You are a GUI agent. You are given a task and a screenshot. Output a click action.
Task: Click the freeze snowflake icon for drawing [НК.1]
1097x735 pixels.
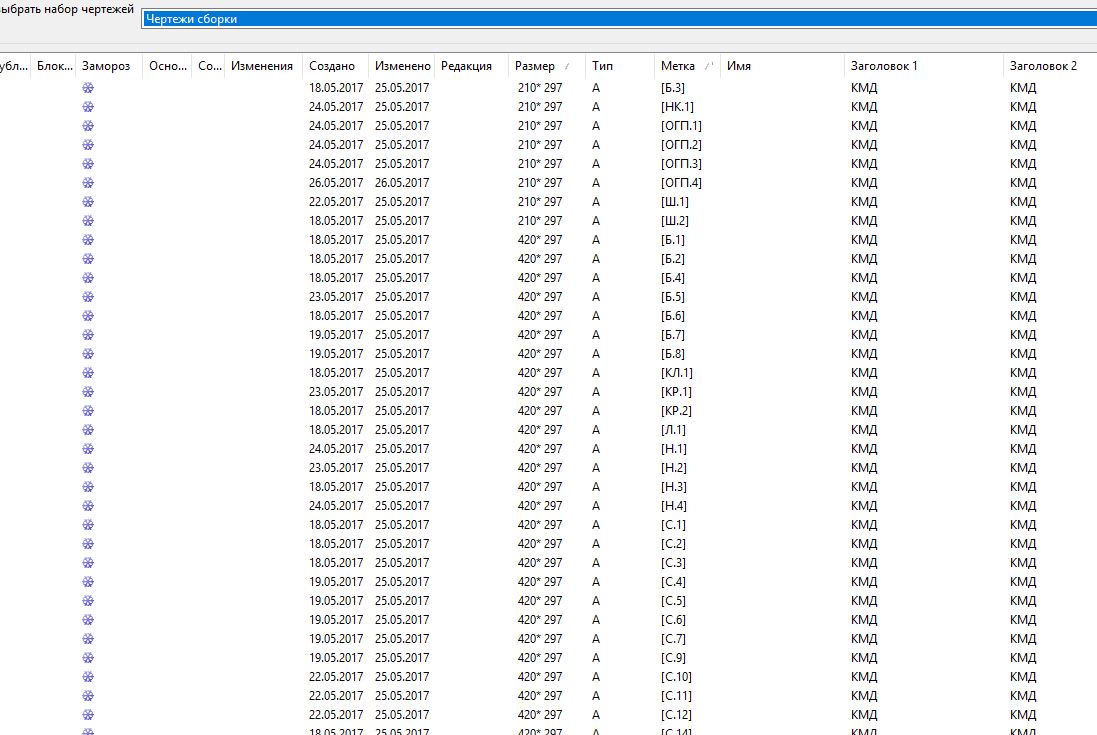pyautogui.click(x=88, y=107)
